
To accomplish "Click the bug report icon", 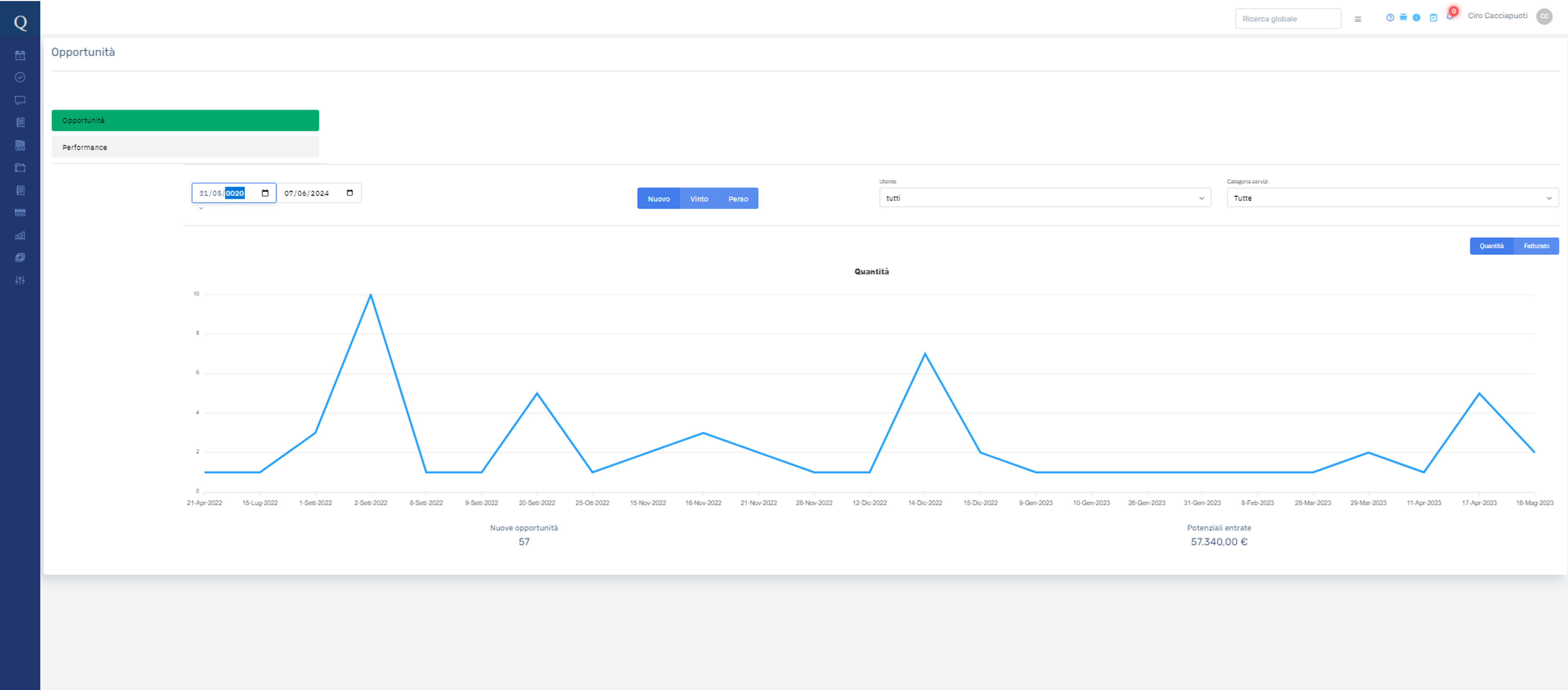I will (x=1403, y=17).
